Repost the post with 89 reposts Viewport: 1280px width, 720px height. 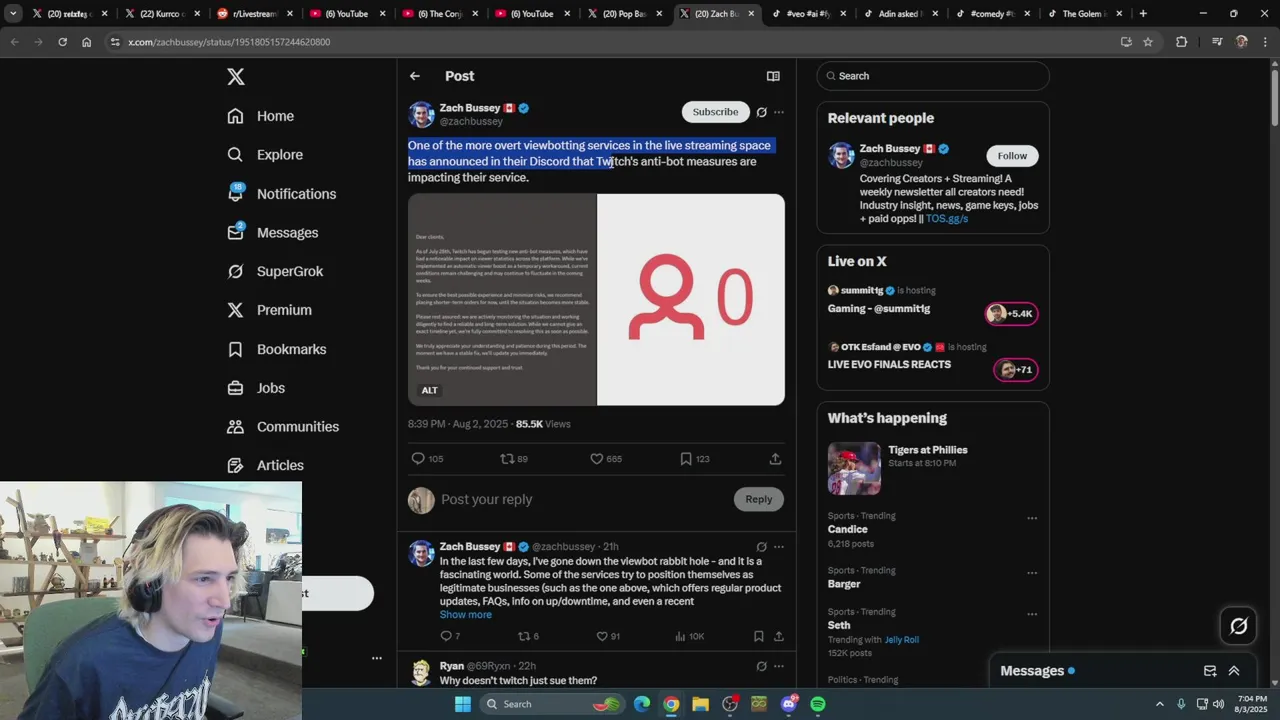point(514,459)
